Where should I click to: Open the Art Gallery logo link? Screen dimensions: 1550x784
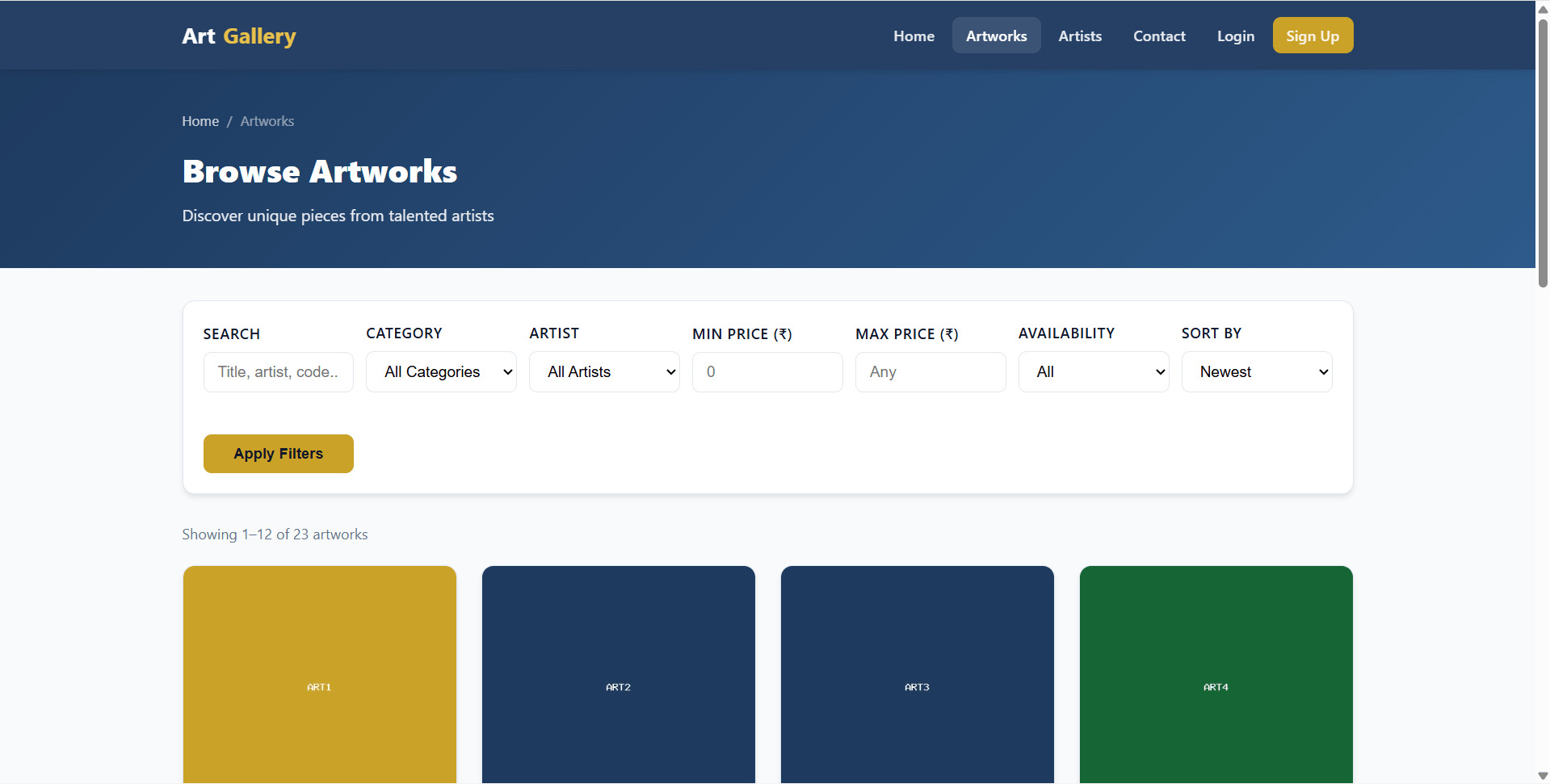tap(239, 36)
